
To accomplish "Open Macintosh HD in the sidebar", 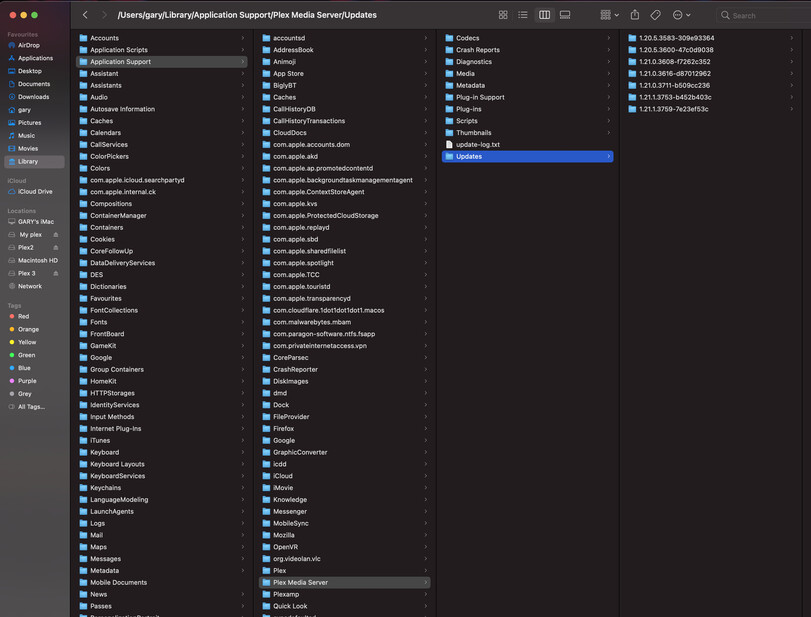I will pos(34,261).
